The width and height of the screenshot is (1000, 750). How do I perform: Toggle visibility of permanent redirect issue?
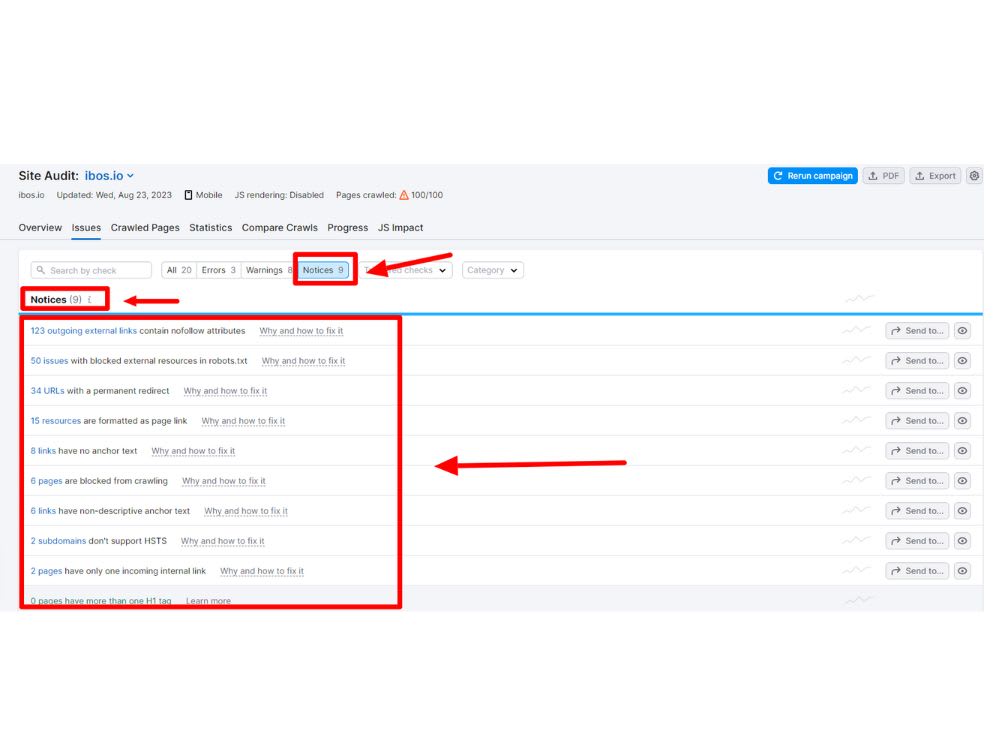click(x=962, y=390)
